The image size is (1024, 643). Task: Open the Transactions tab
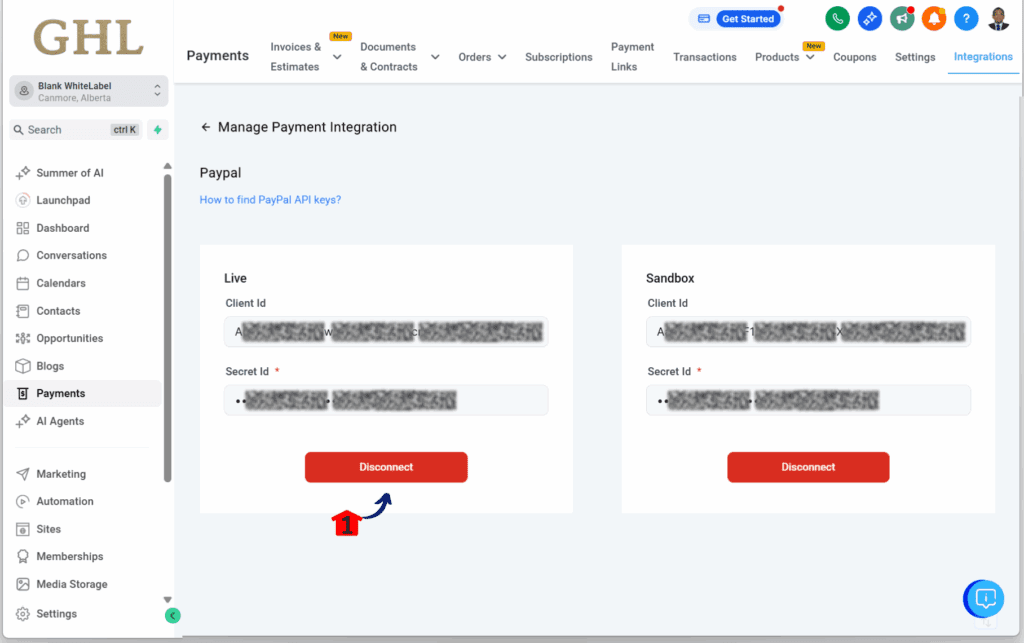[x=705, y=57]
